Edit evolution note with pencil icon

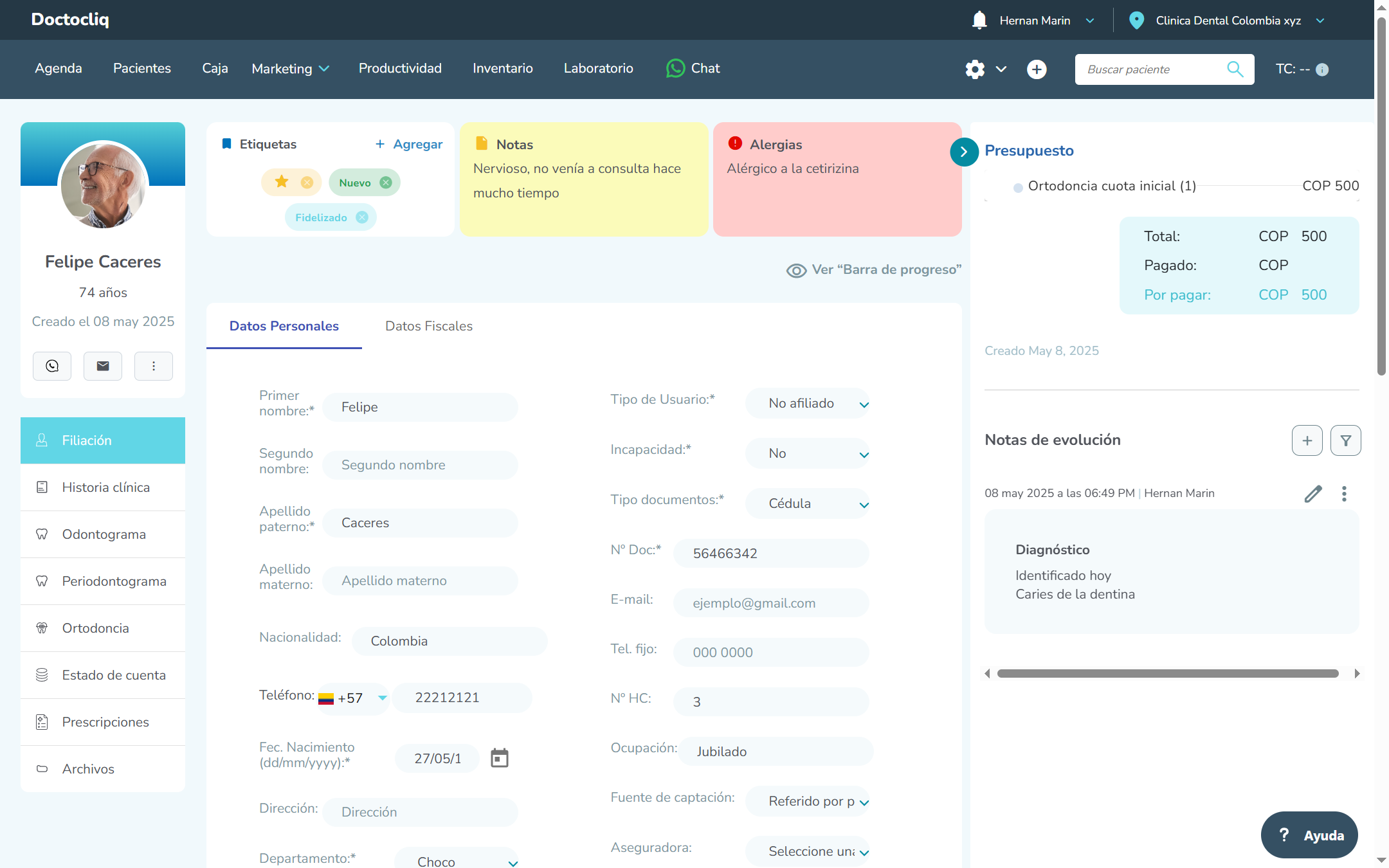pos(1313,494)
